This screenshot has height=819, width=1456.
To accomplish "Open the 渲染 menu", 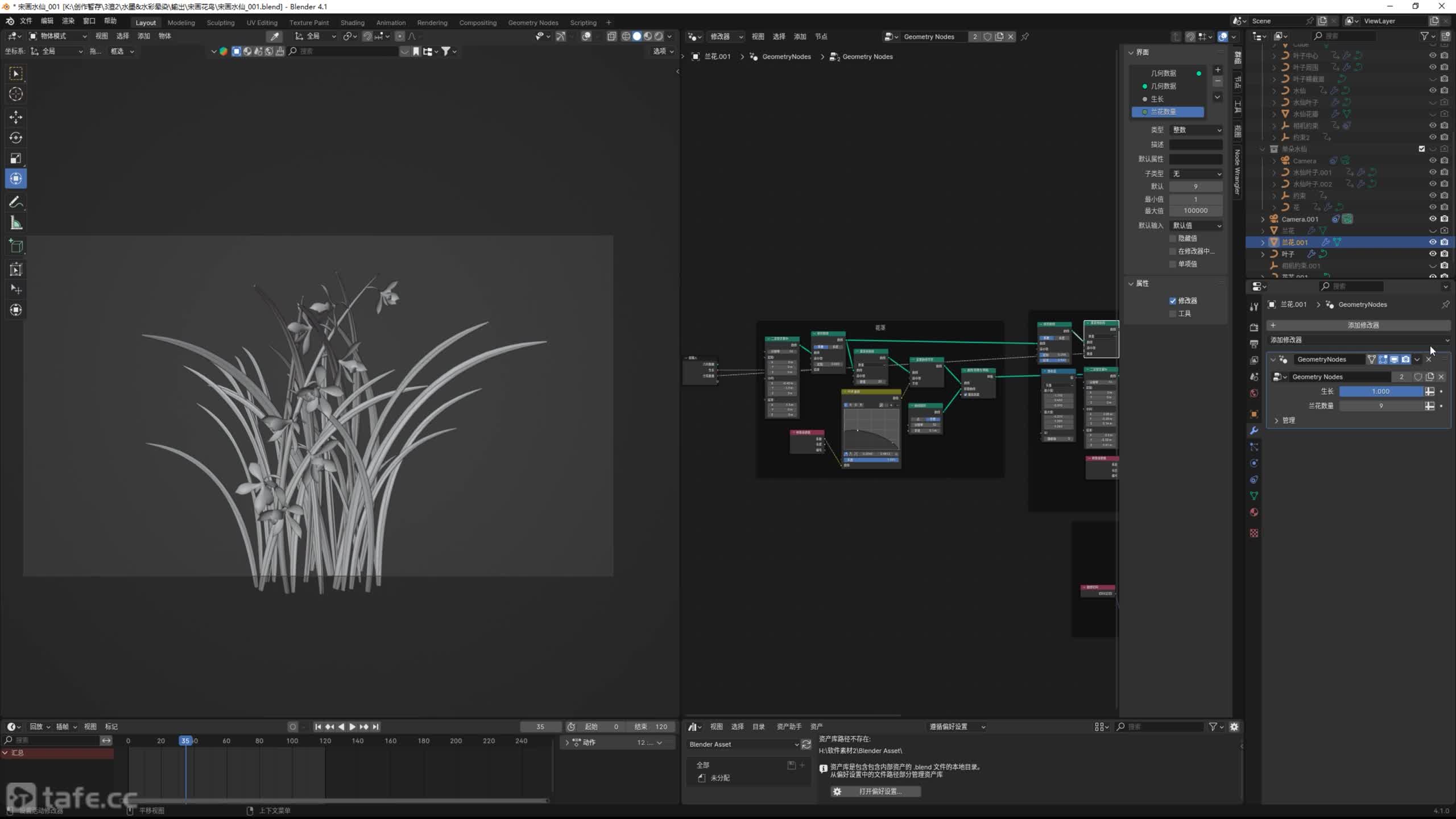I will [x=68, y=21].
